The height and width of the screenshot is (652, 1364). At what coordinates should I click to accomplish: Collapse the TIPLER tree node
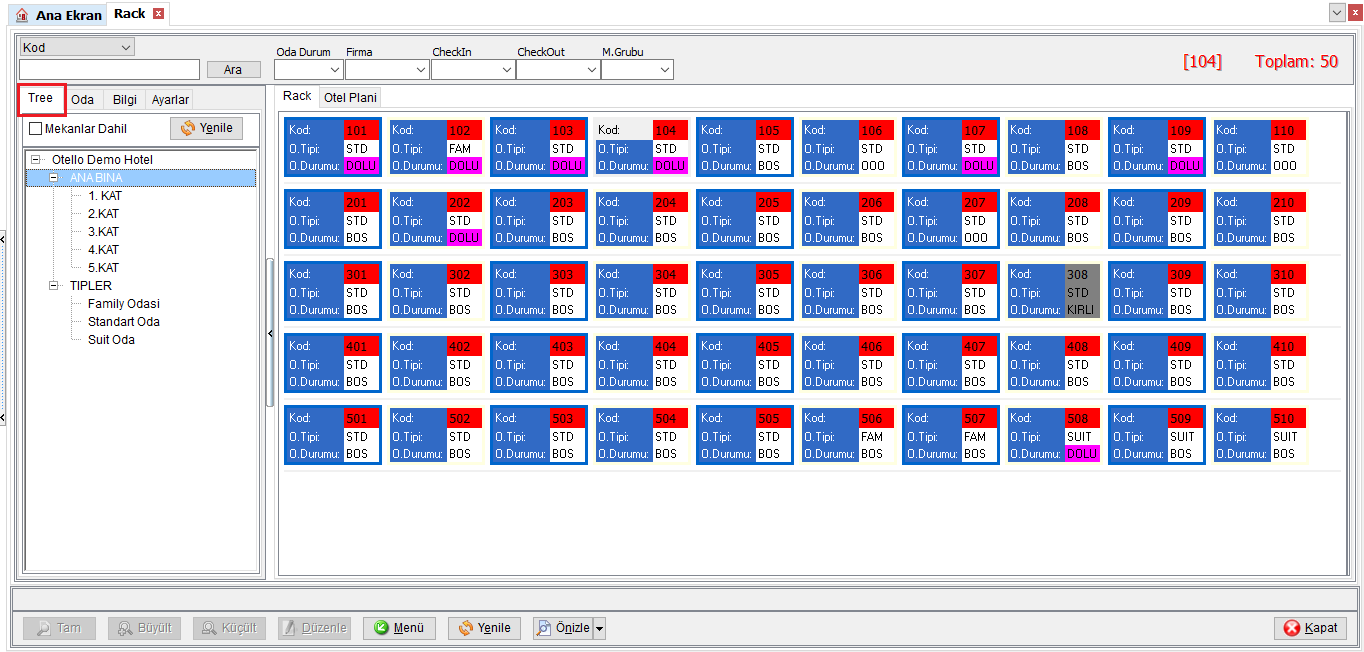coord(54,286)
